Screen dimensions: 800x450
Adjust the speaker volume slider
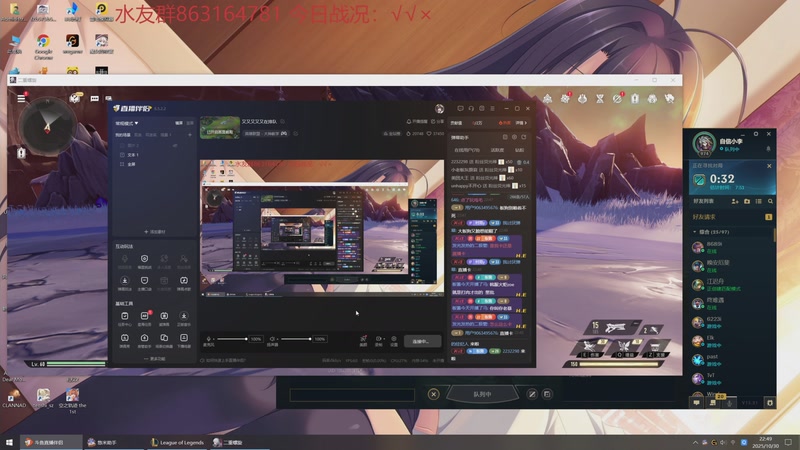(x=296, y=339)
